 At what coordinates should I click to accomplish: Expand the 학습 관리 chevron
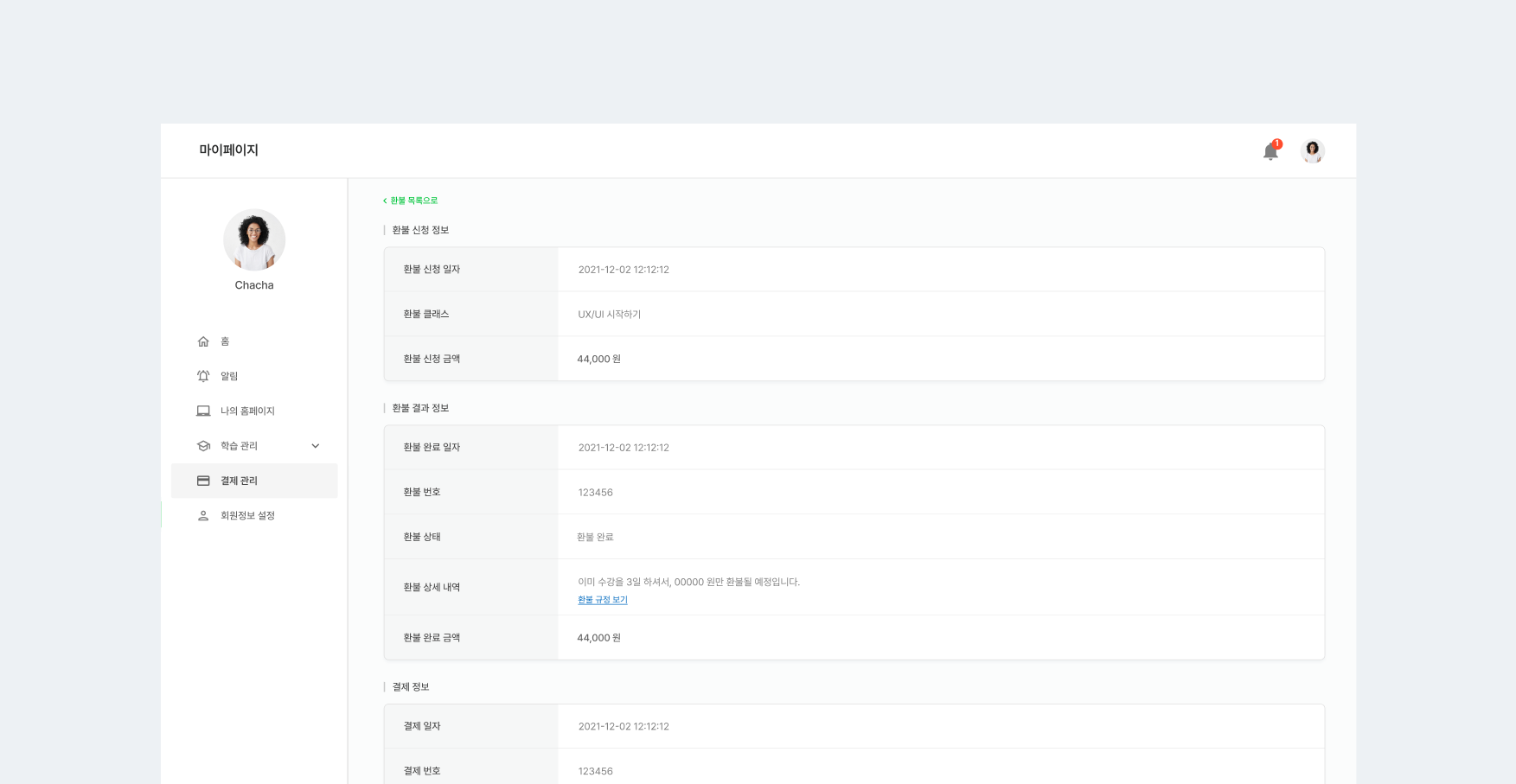coord(316,446)
